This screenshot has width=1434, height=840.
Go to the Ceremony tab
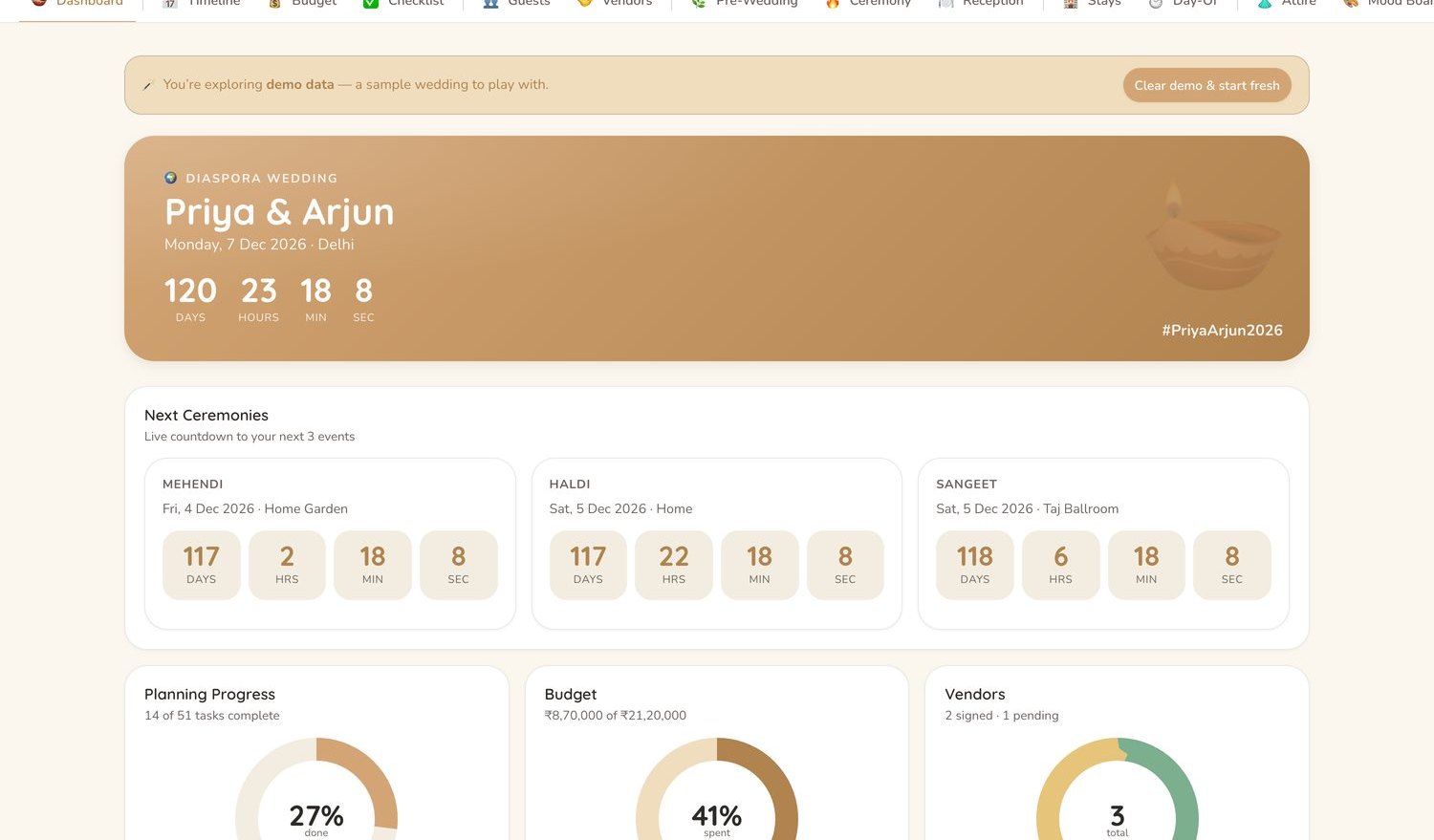868,4
